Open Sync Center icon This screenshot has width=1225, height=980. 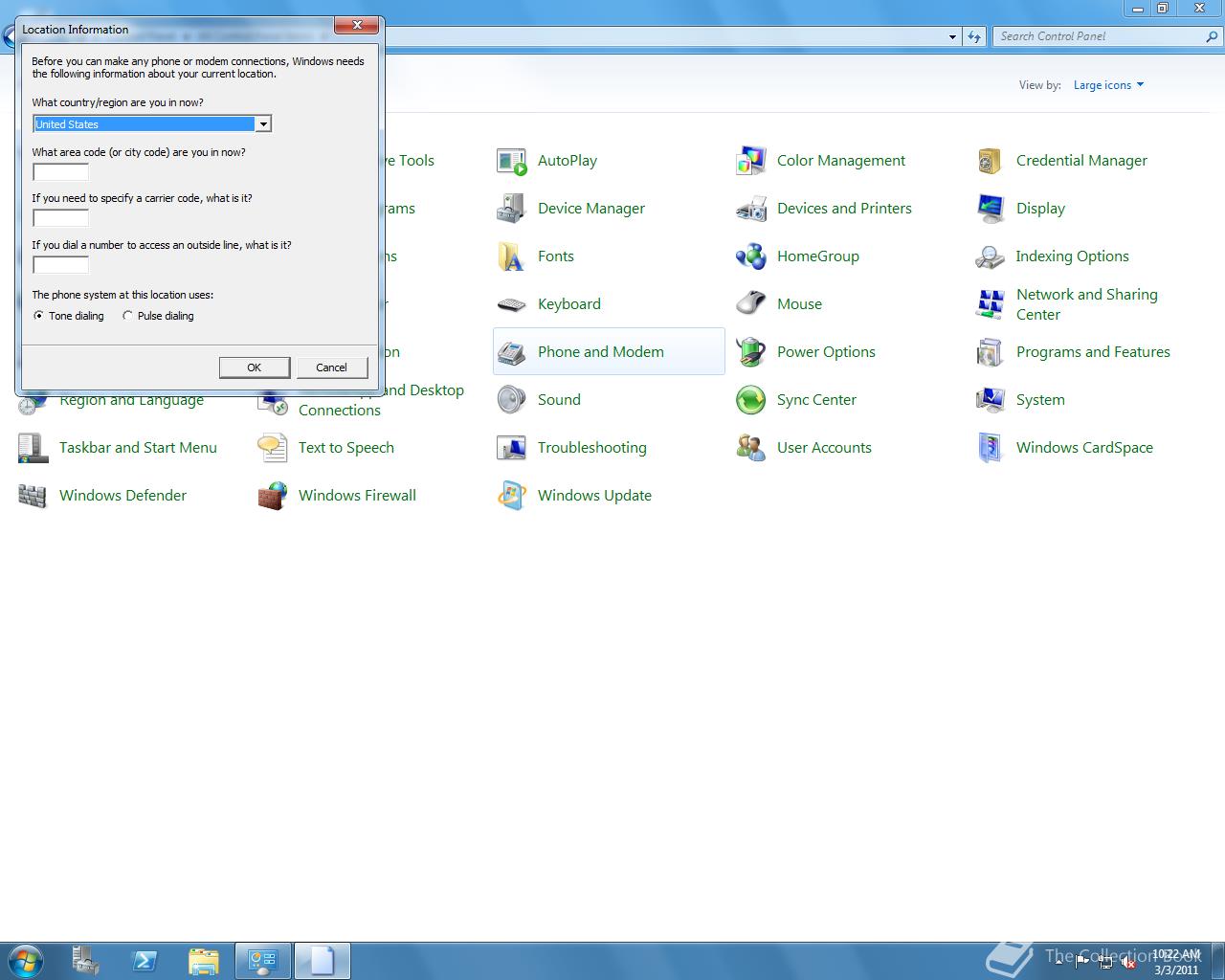751,400
